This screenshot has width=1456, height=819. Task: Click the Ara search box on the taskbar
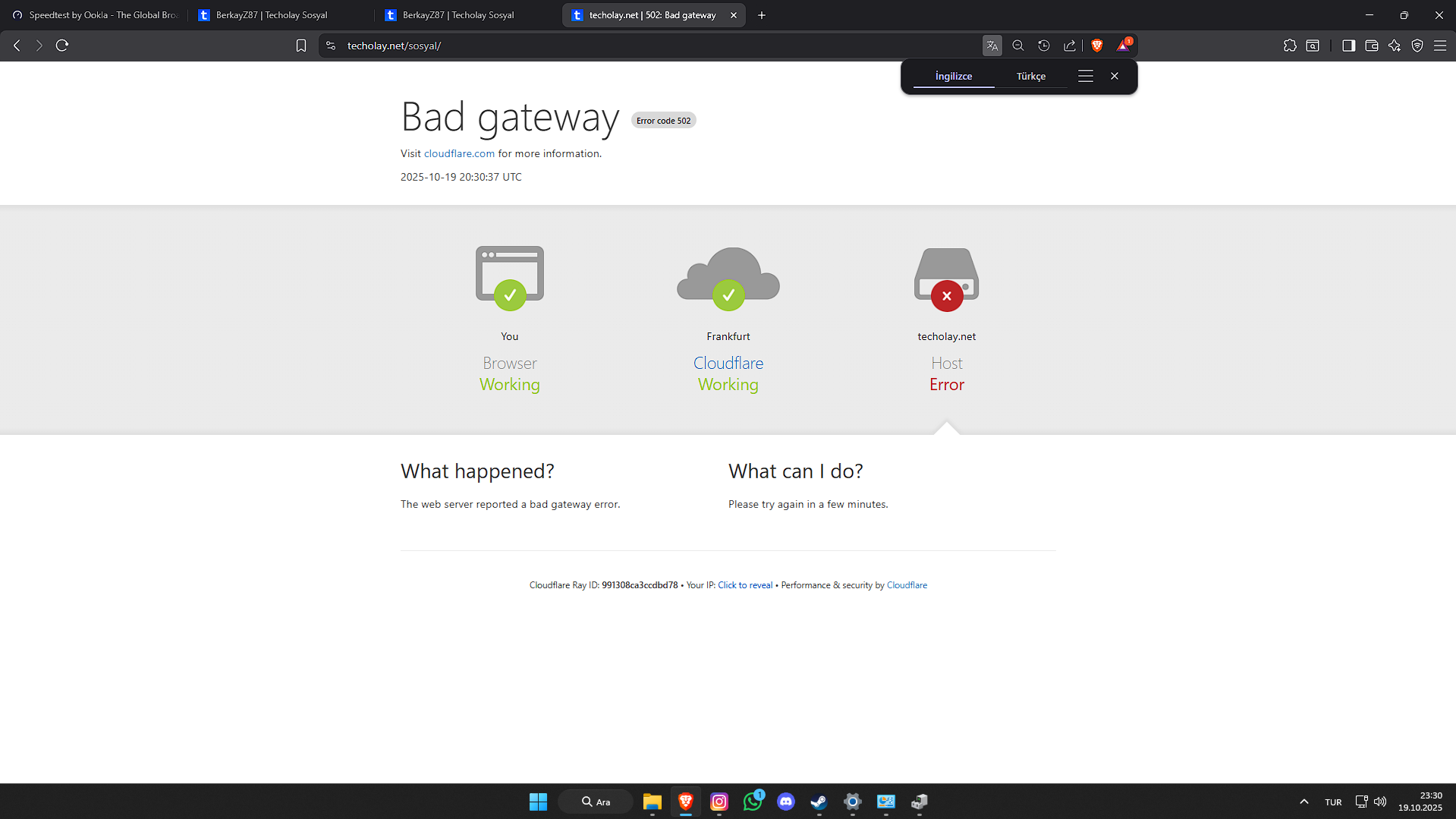click(596, 802)
